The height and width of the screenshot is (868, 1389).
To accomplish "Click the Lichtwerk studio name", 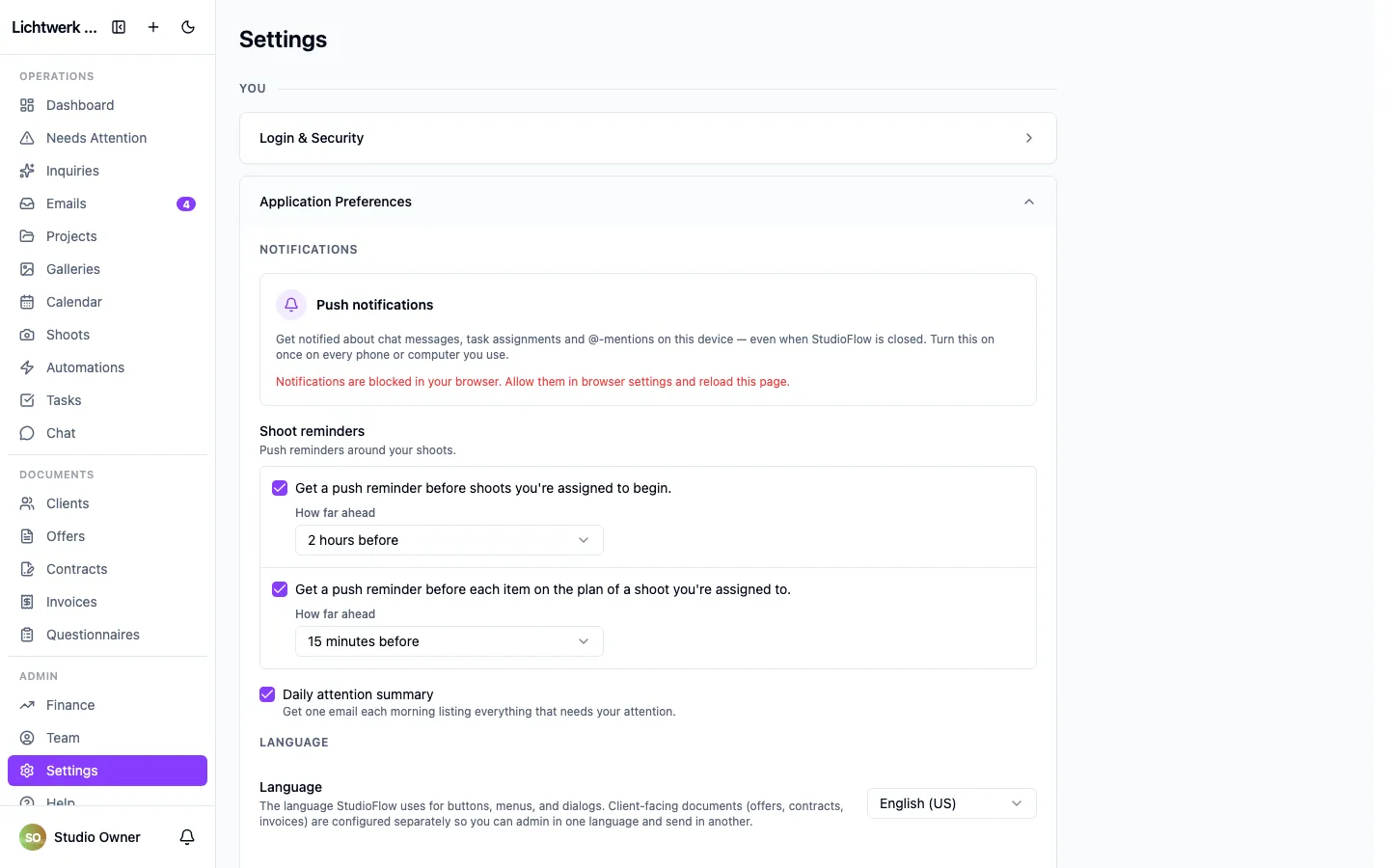I will tap(54, 27).
